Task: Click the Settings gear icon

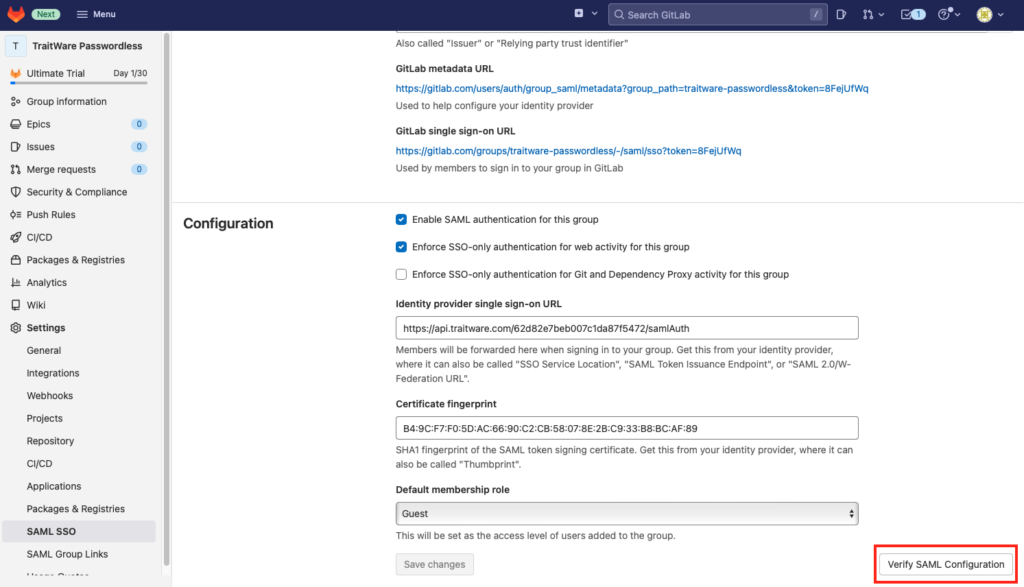Action: (x=16, y=328)
